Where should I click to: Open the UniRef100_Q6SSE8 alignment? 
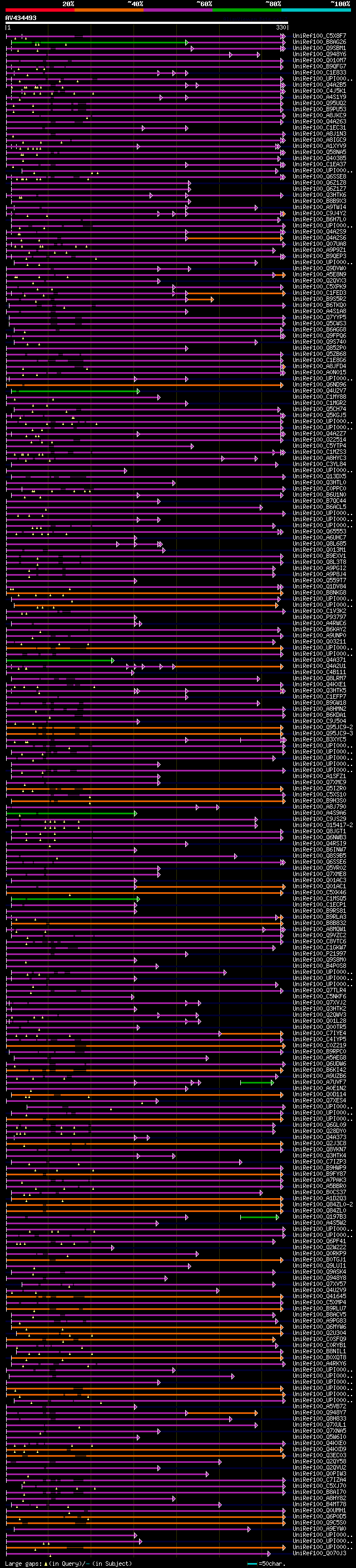319,176
